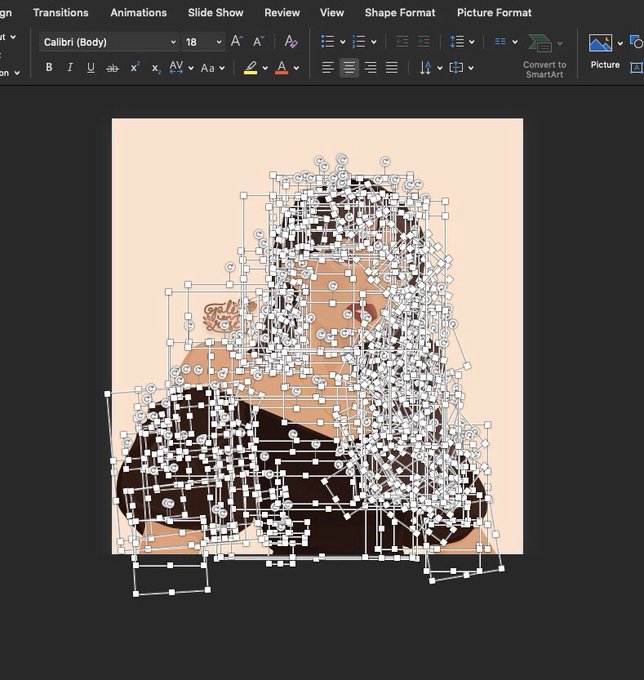This screenshot has width=644, height=680.
Task: Align text to the right
Action: click(x=370, y=68)
